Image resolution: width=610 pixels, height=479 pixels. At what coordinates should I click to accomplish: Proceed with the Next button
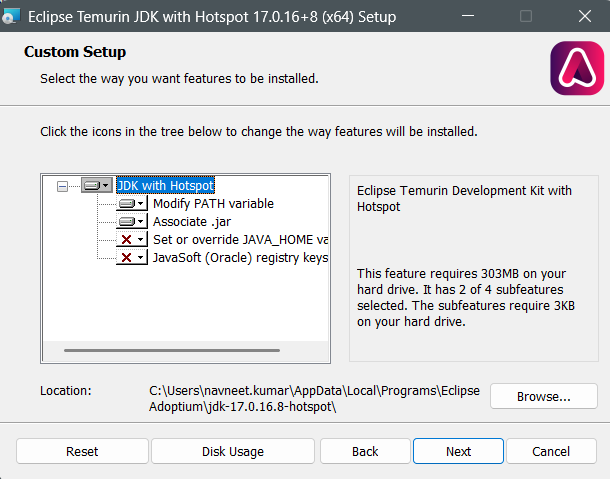click(x=458, y=451)
